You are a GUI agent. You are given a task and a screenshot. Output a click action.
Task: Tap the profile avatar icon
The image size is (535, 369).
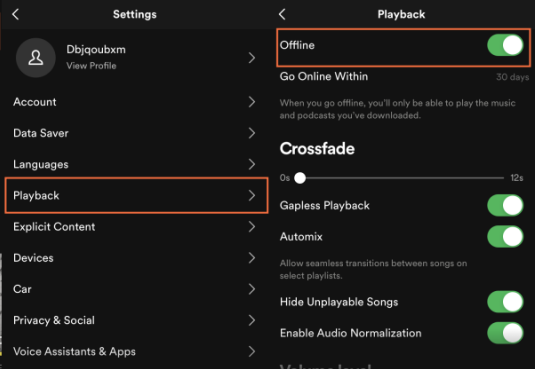(x=36, y=58)
